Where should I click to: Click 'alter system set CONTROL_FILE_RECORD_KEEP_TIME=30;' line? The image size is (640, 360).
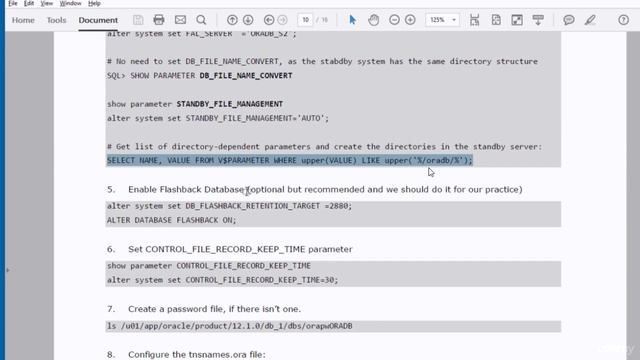(x=222, y=280)
